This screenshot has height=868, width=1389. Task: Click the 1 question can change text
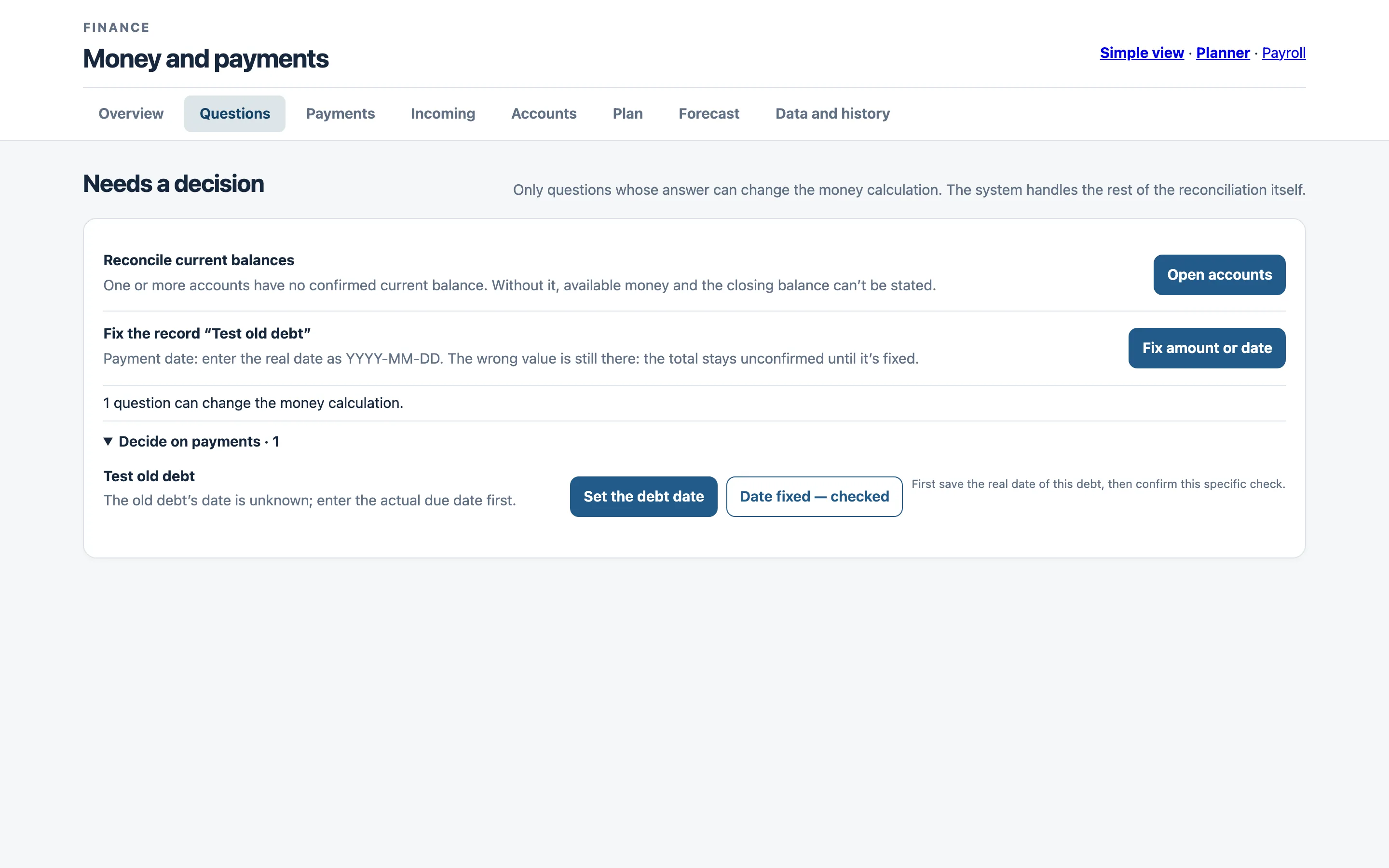[253, 403]
